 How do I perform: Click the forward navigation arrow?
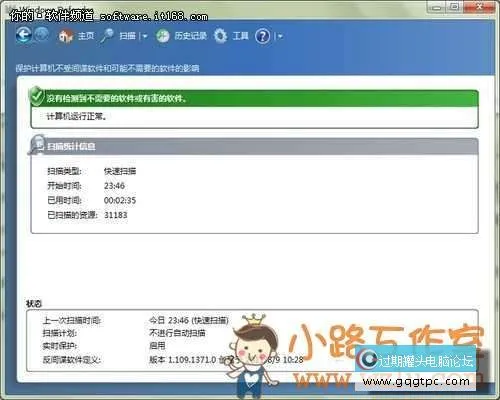[x=42, y=35]
